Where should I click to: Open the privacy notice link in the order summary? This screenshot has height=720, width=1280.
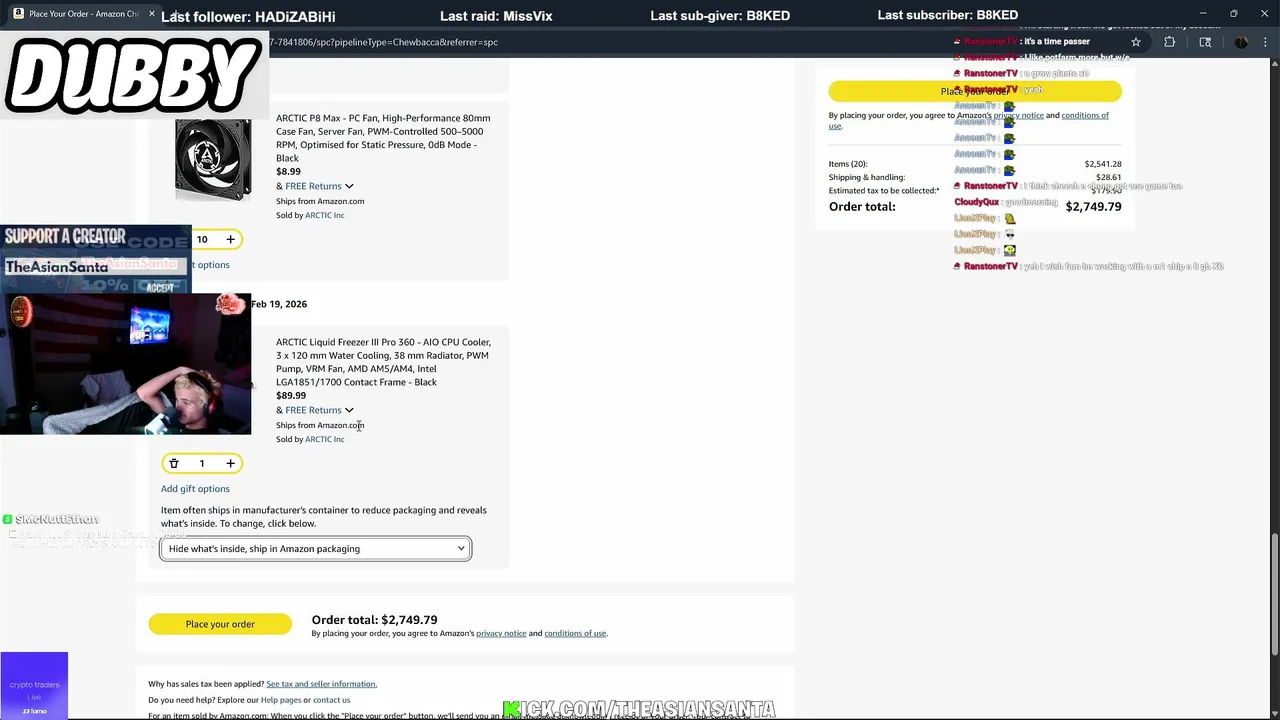click(x=1018, y=115)
